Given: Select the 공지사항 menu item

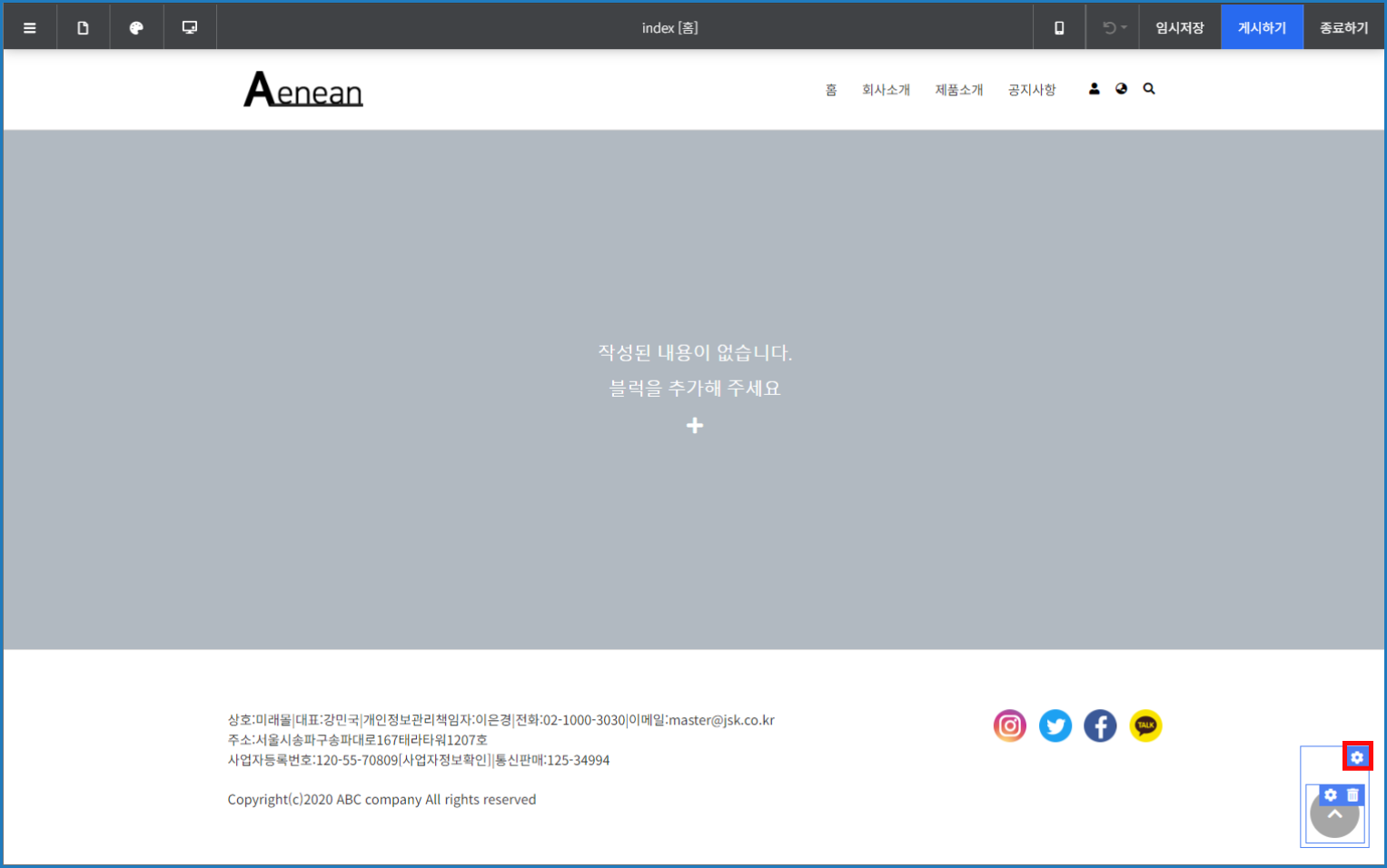Looking at the screenshot, I should tap(1032, 90).
